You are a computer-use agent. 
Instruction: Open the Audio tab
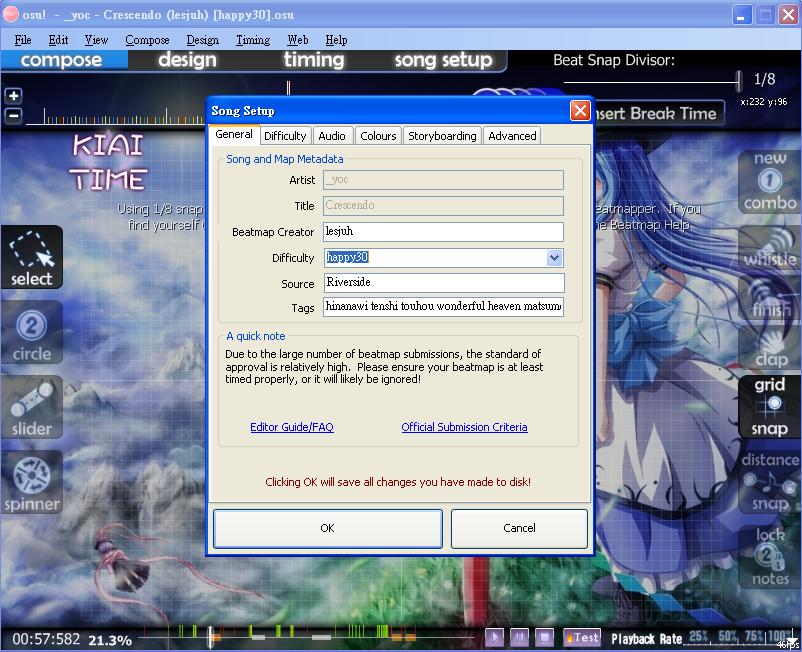click(x=332, y=136)
